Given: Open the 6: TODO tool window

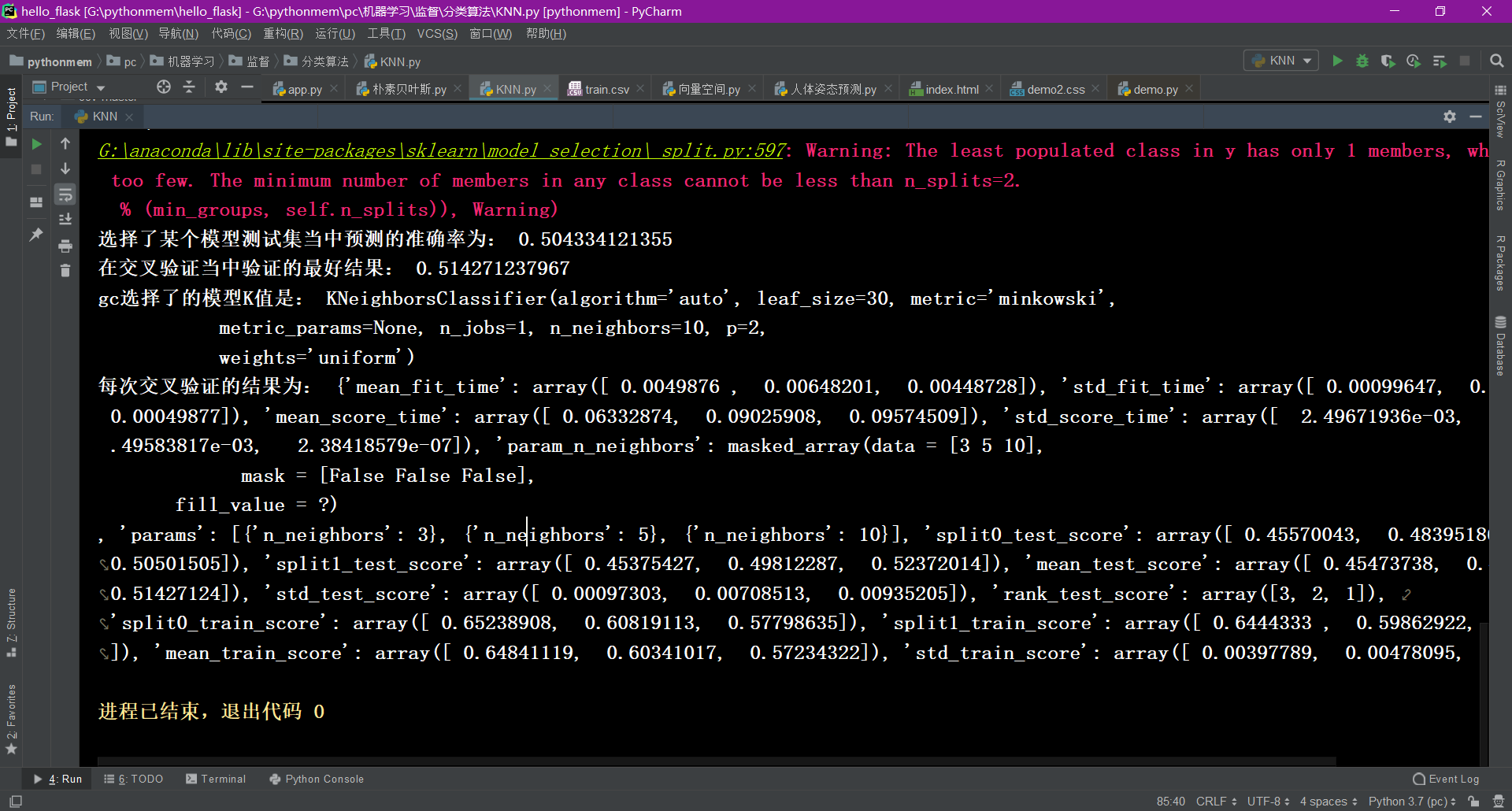Looking at the screenshot, I should tap(134, 779).
